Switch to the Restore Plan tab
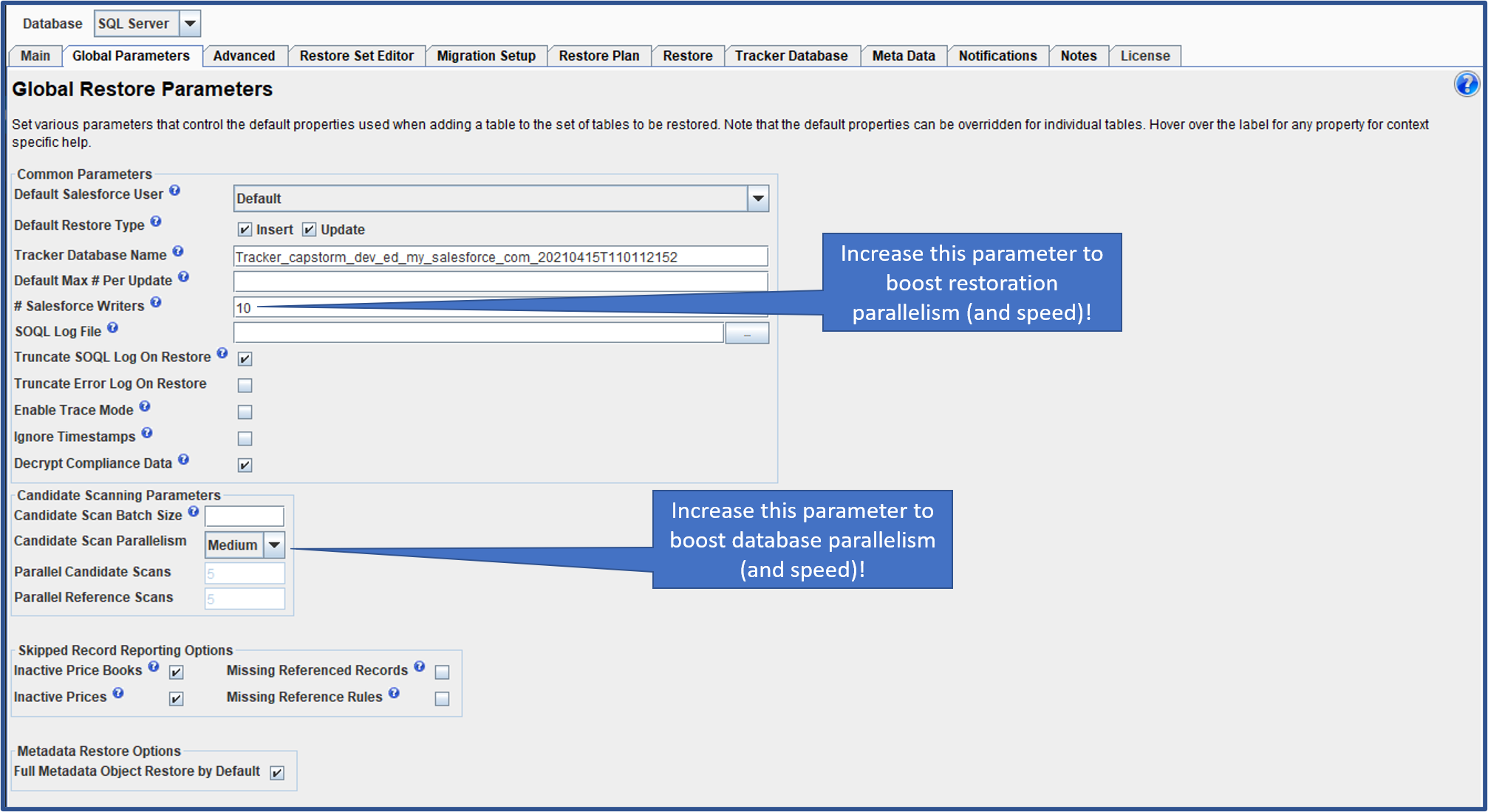This screenshot has height=812, width=1488. [599, 56]
